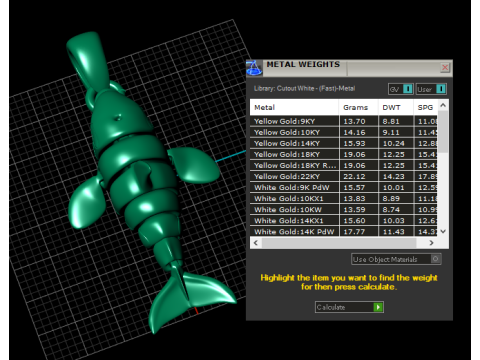Image resolution: width=480 pixels, height=360 pixels.
Task: Click the 11.43 DWT cell
Action: (396, 231)
